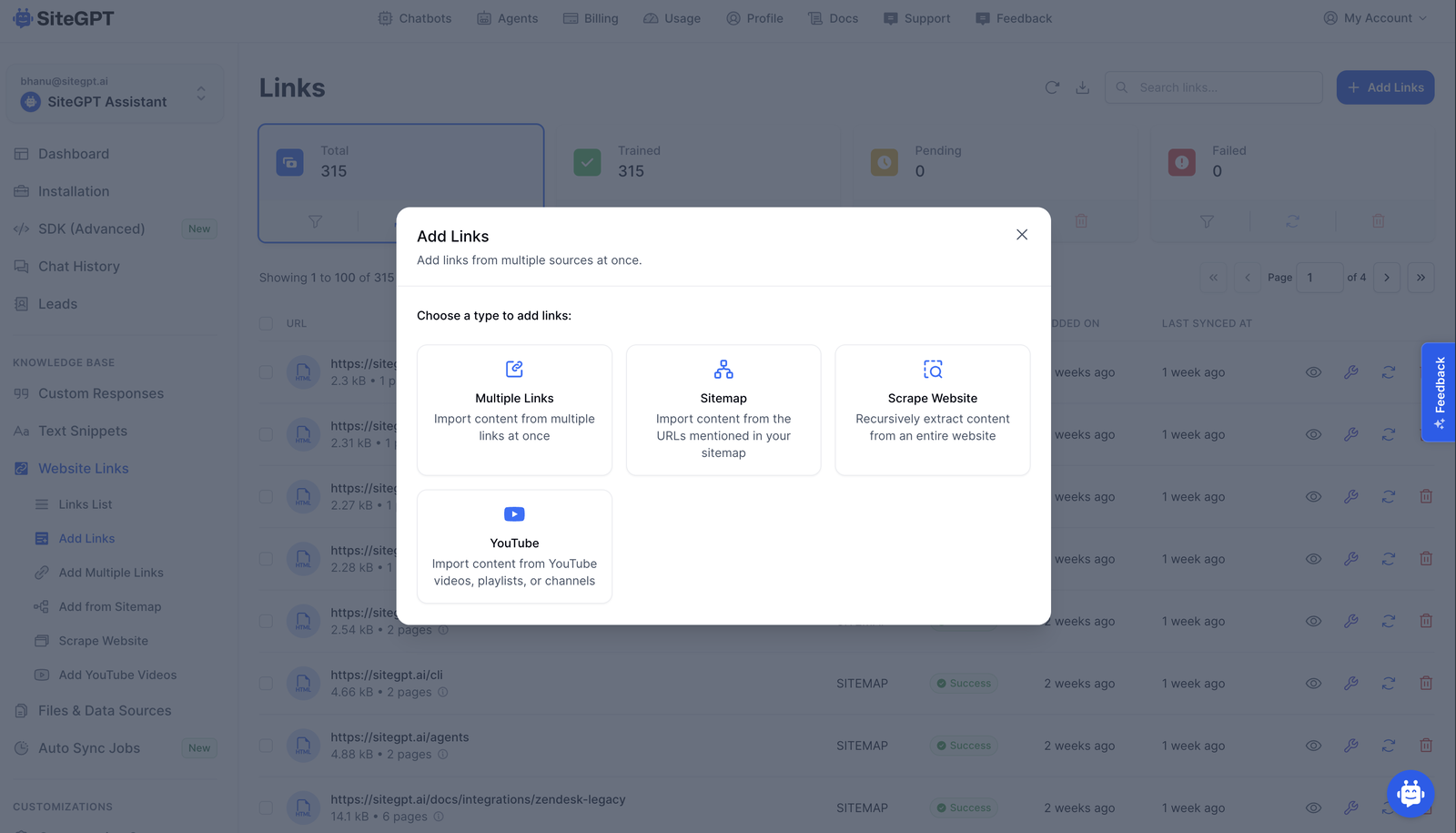Choose the Multiple Links card
The height and width of the screenshot is (833, 1456).
(x=514, y=410)
